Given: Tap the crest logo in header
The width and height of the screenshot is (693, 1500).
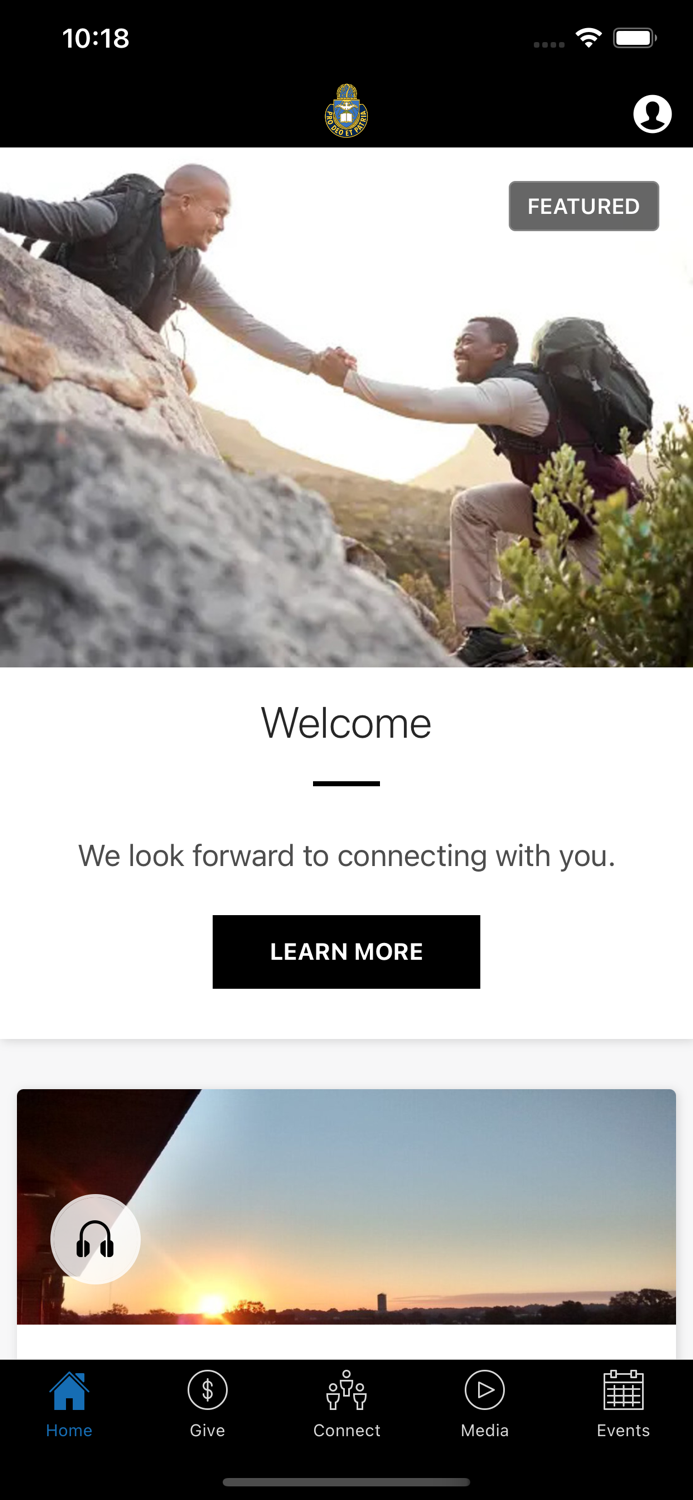Looking at the screenshot, I should pyautogui.click(x=347, y=110).
